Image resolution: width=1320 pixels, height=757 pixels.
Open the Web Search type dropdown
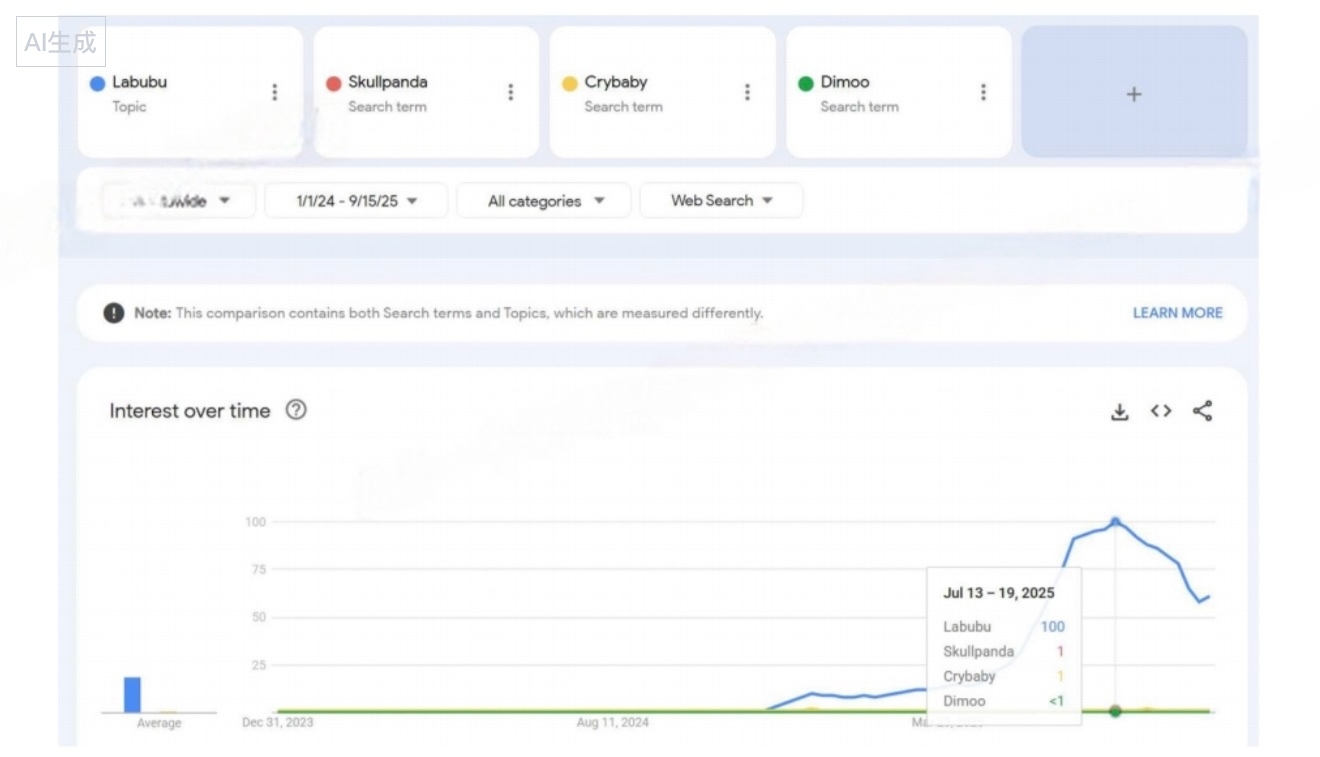tap(721, 201)
